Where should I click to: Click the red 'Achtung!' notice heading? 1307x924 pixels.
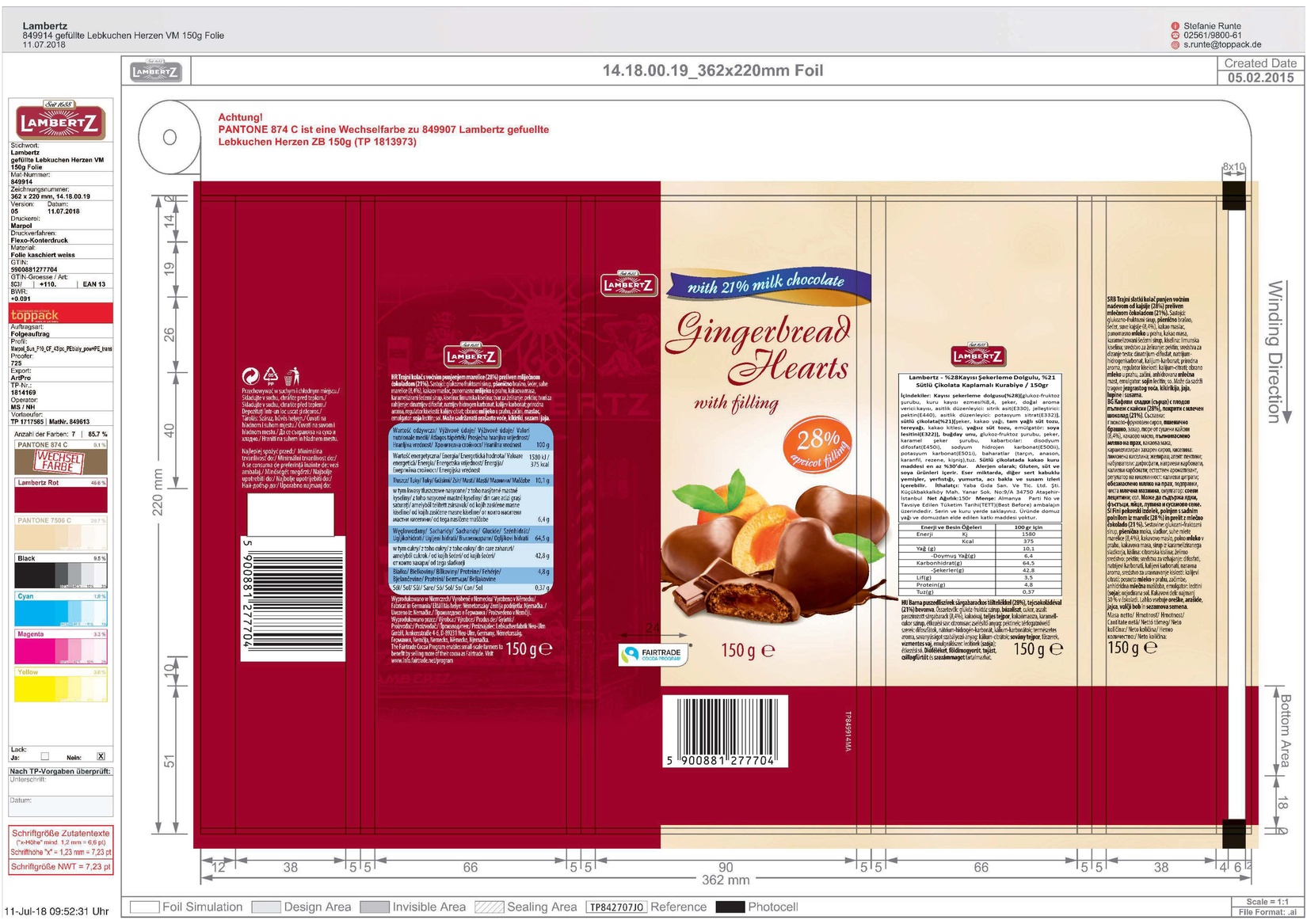click(x=240, y=117)
